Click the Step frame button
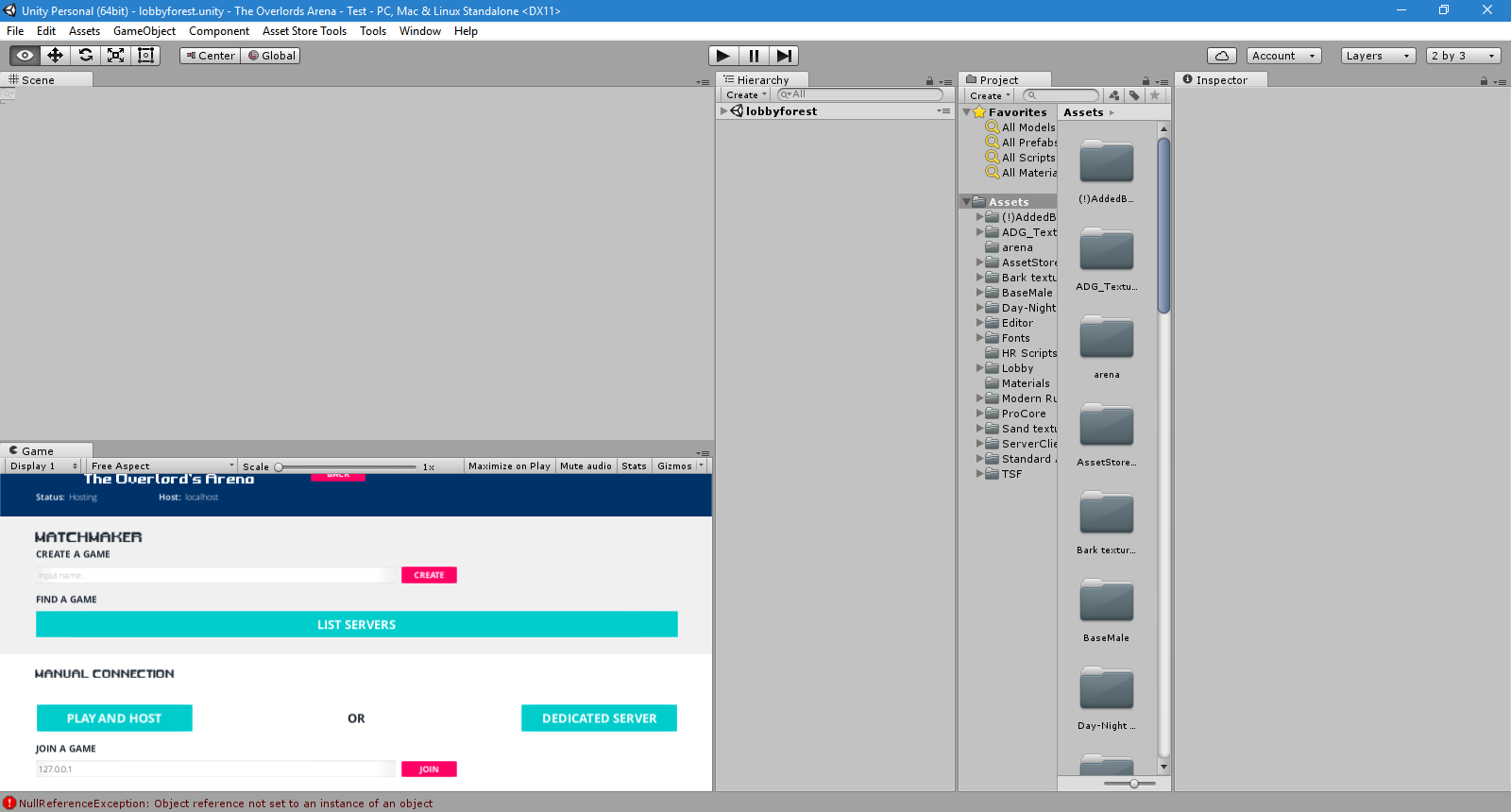Viewport: 1511px width, 812px height. pyautogui.click(x=784, y=56)
